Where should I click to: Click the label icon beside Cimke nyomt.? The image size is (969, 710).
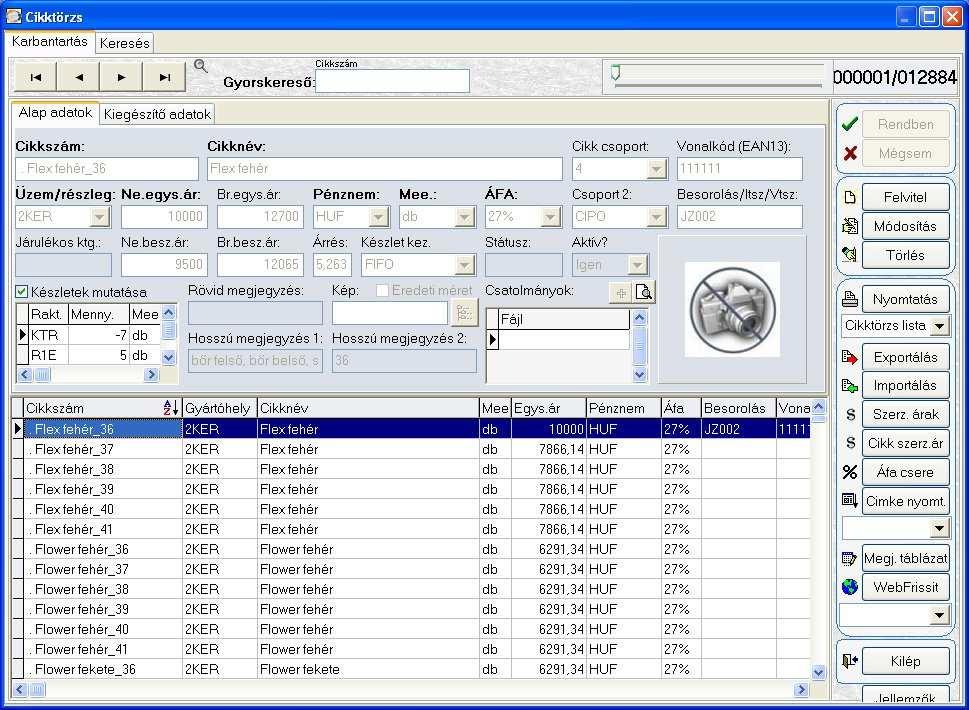click(x=850, y=501)
